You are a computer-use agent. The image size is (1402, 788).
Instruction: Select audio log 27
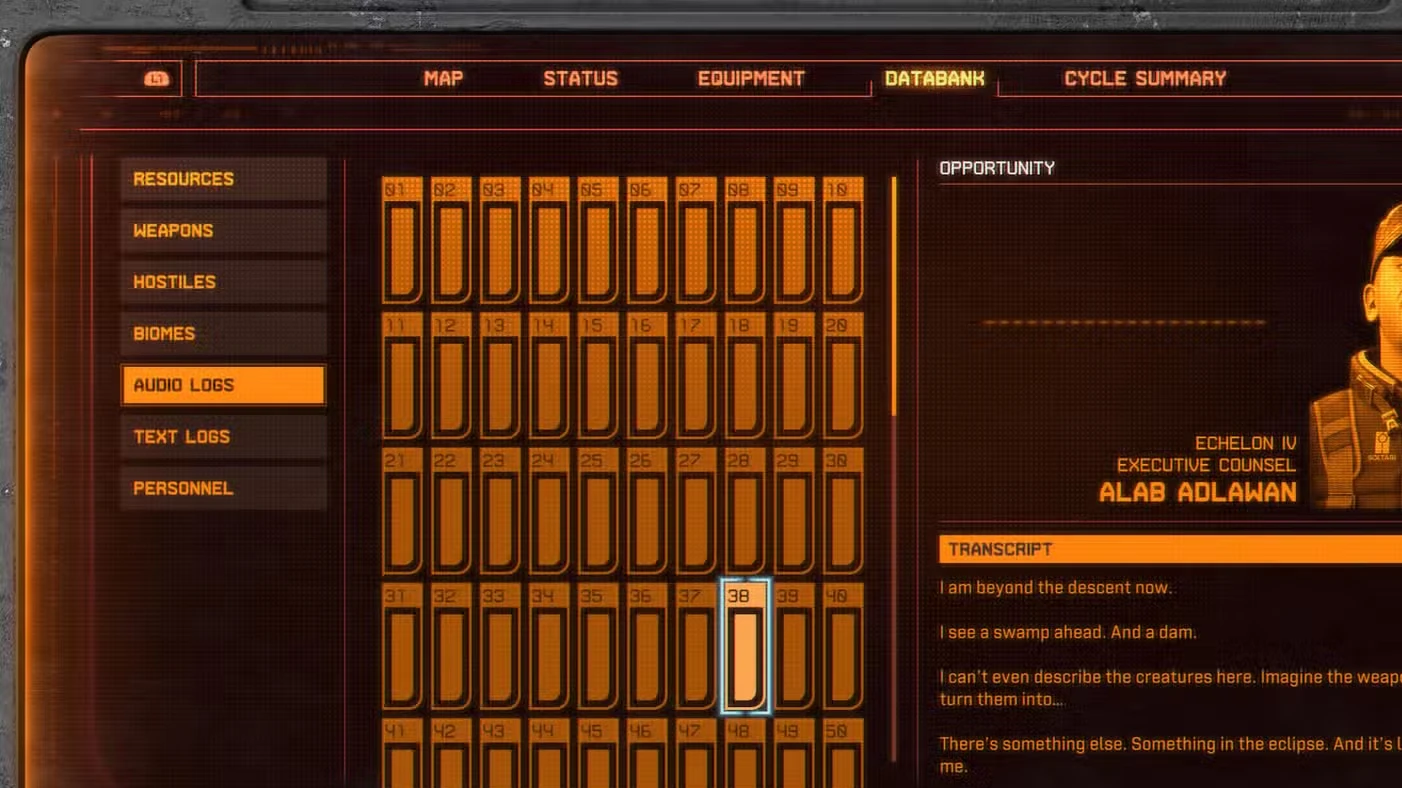(696, 511)
